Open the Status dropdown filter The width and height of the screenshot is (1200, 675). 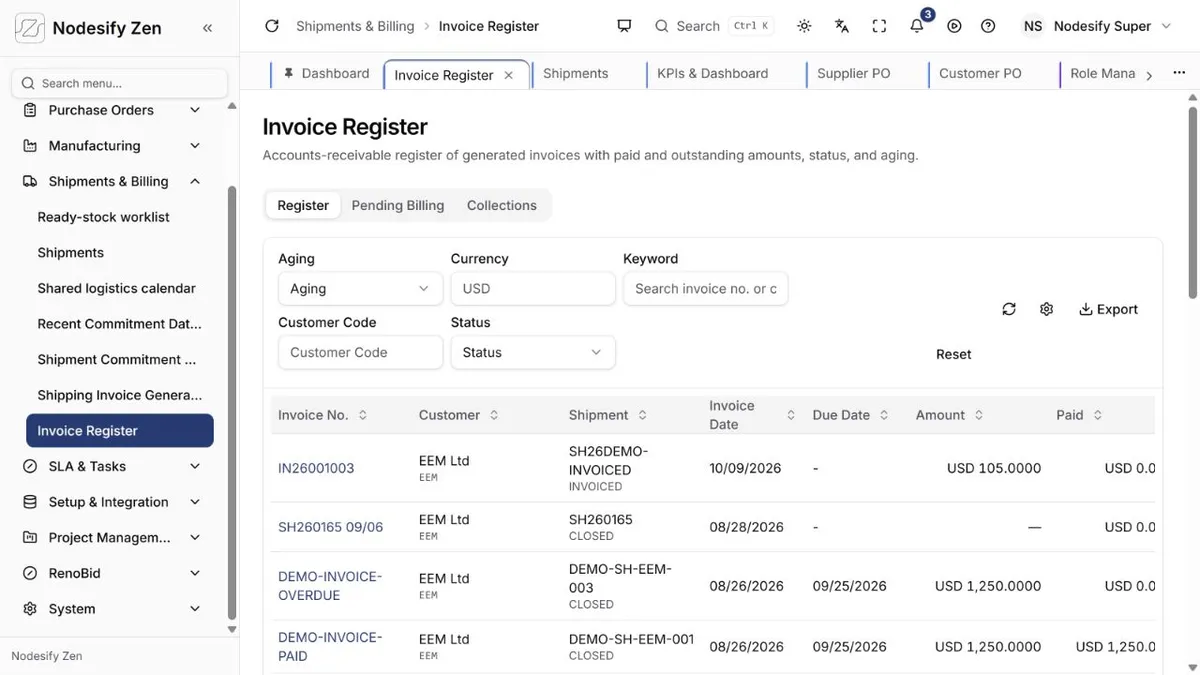tap(533, 353)
